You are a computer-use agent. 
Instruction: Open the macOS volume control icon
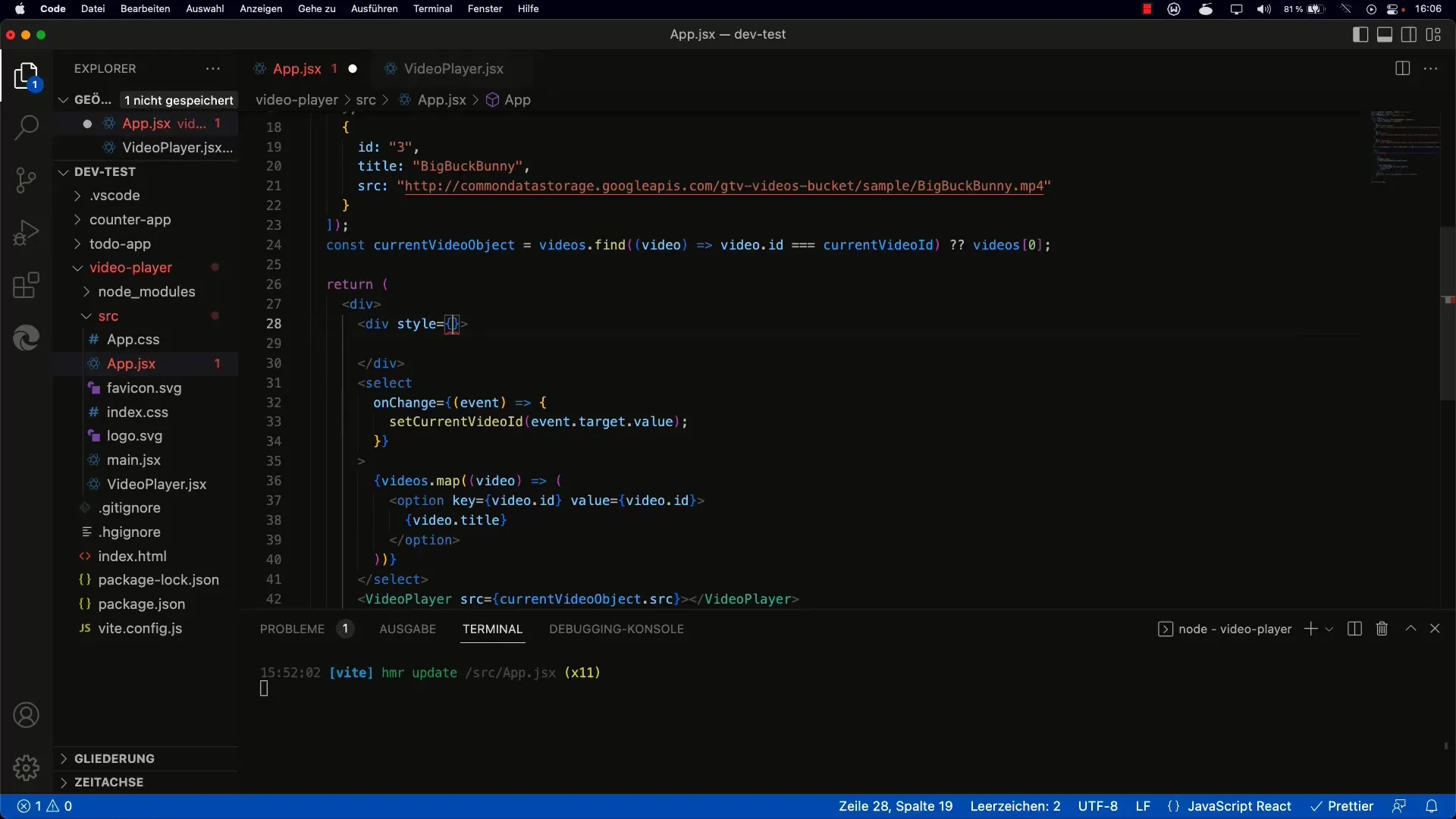(x=1263, y=9)
